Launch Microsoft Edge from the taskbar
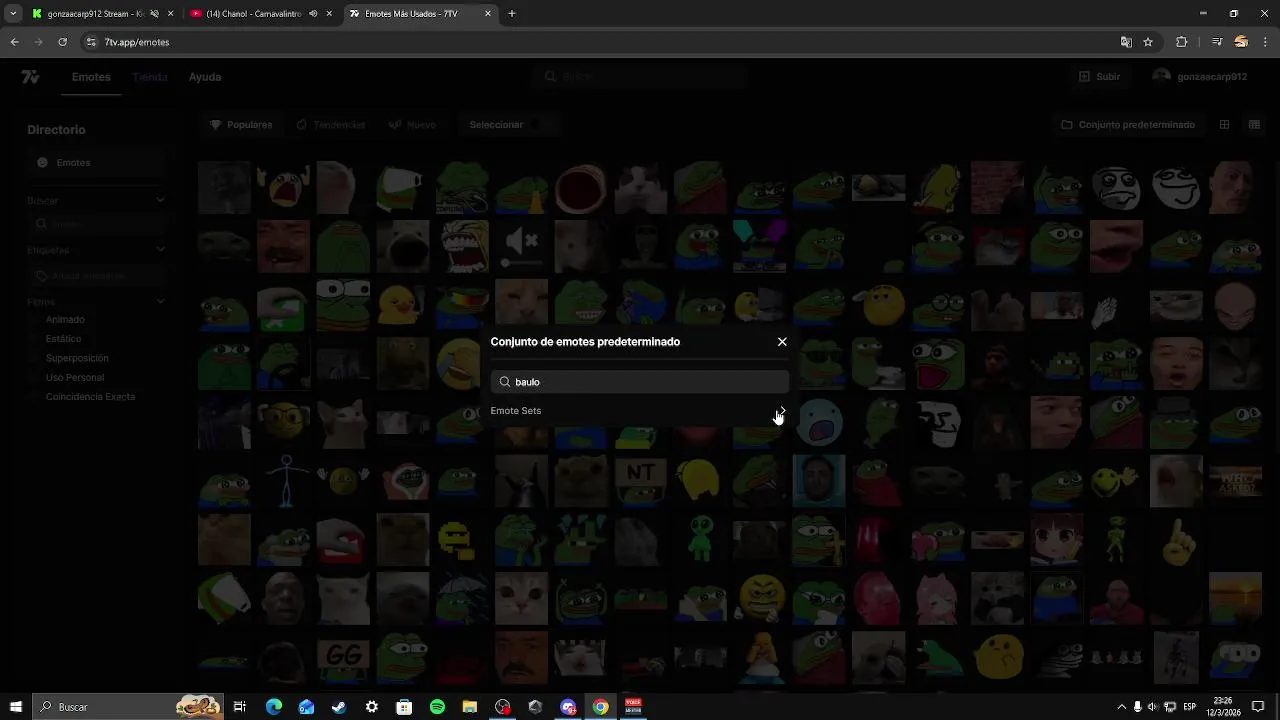1280x720 pixels. click(273, 707)
